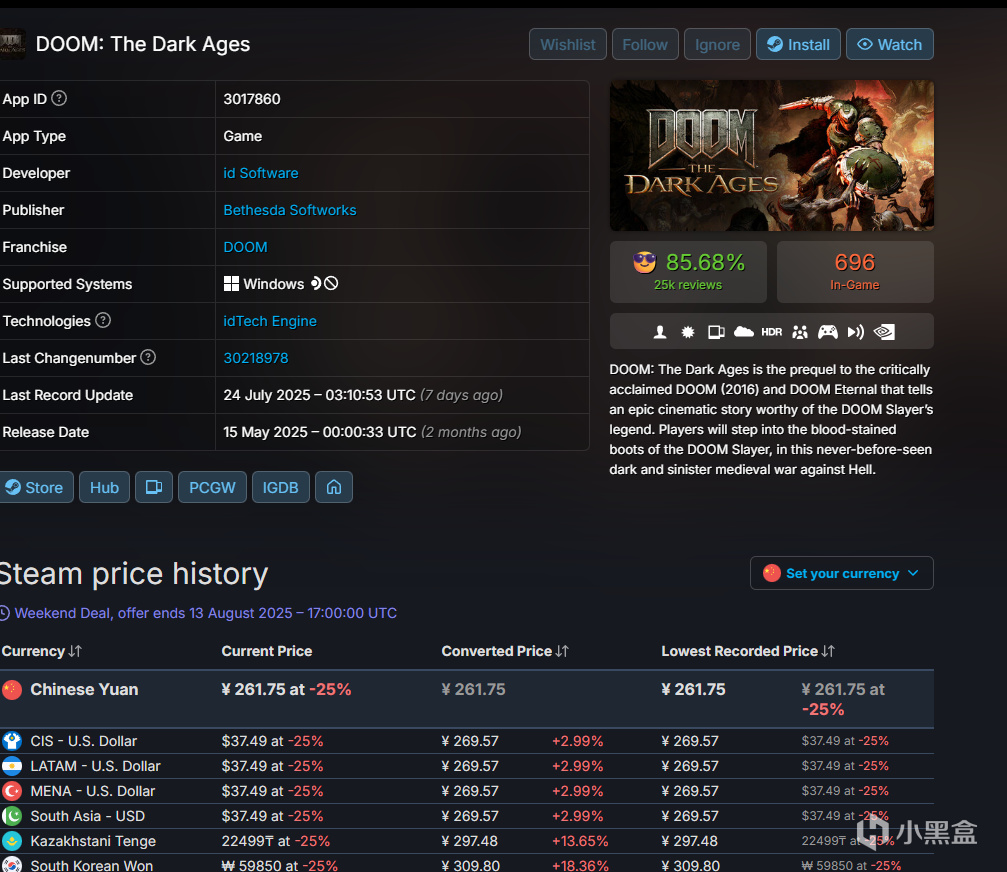Open changenumber 30218978 link

coord(256,358)
